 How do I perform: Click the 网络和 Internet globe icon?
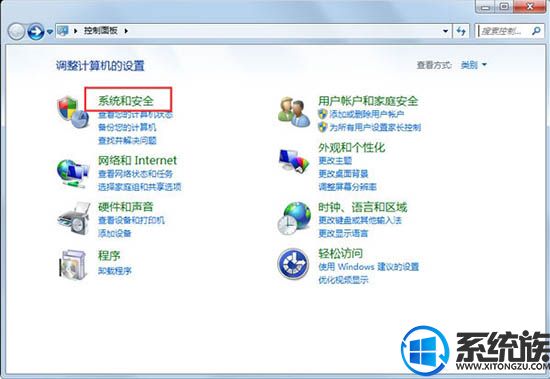[73, 173]
